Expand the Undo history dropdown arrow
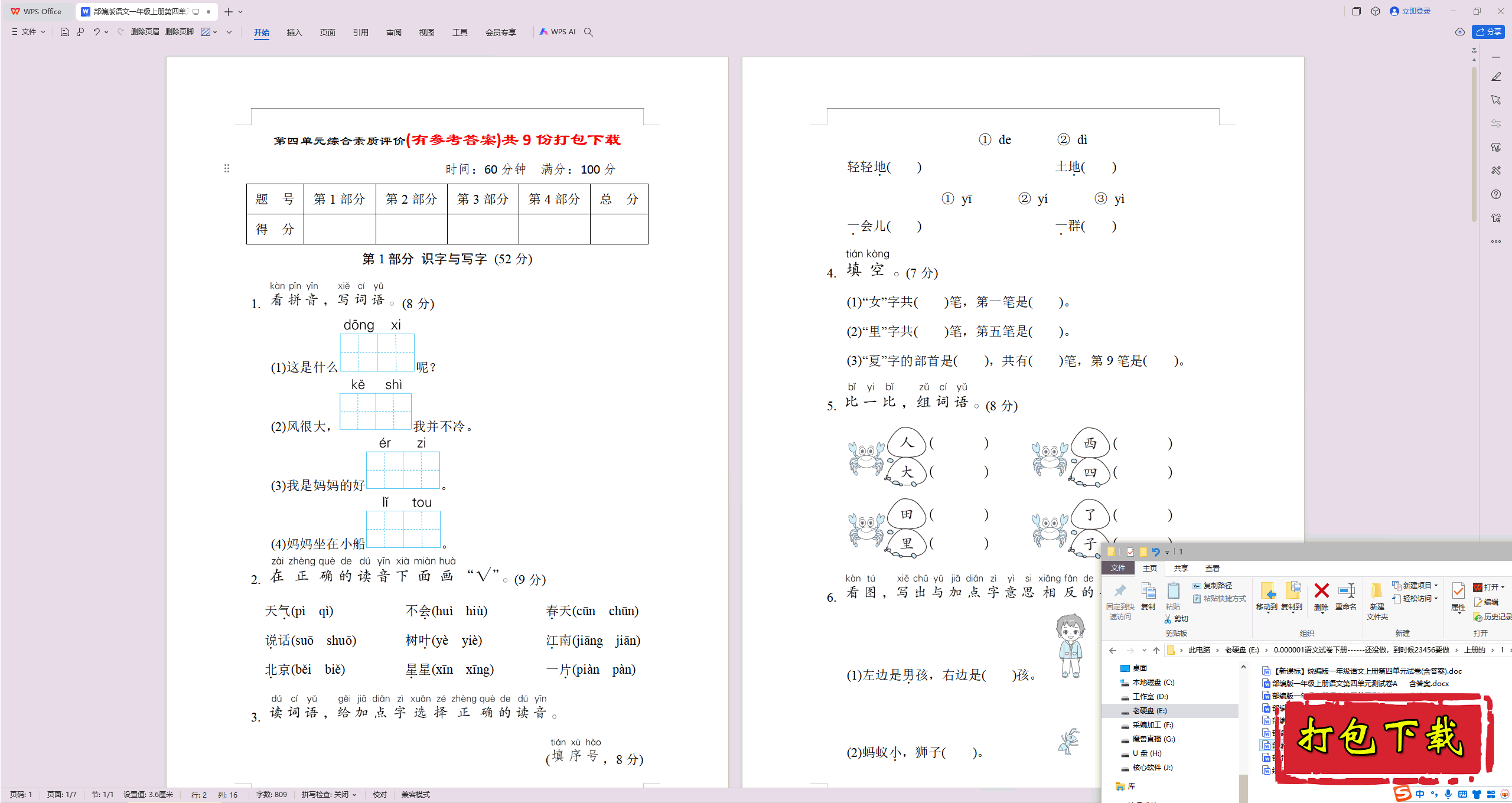The height and width of the screenshot is (803, 1512). (x=106, y=32)
